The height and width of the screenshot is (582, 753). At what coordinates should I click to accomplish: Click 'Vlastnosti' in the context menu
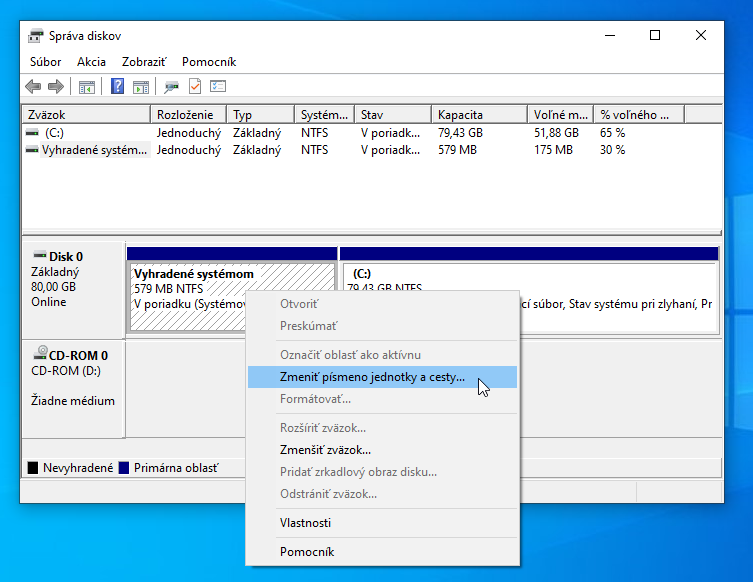305,523
